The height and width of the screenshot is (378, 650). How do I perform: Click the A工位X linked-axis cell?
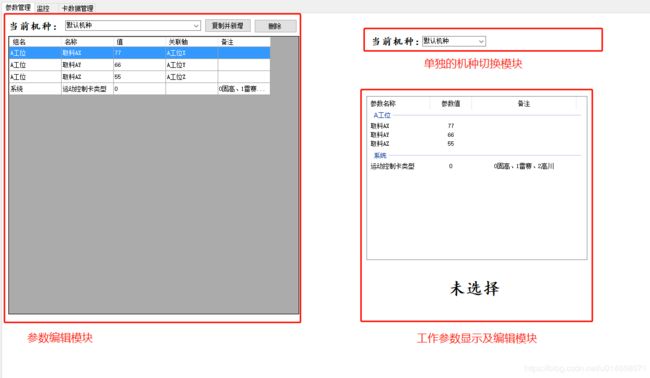point(192,53)
